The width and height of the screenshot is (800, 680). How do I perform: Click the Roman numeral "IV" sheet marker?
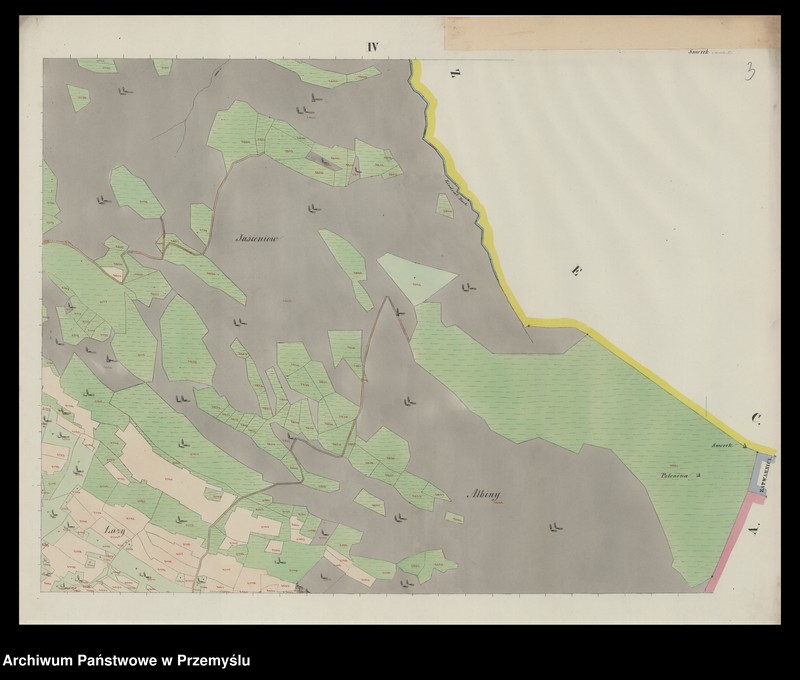coord(372,47)
